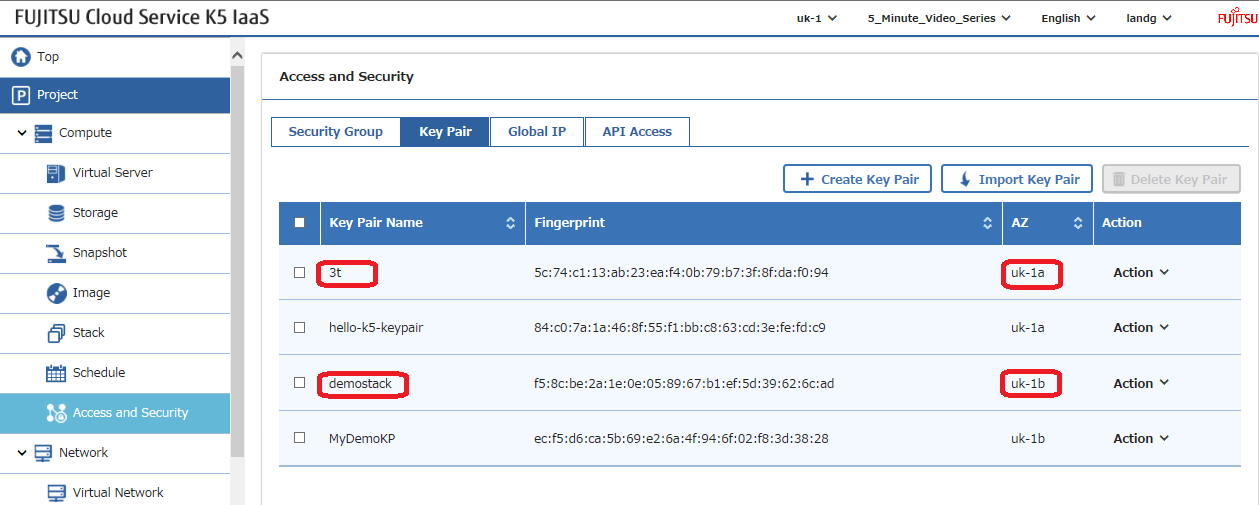This screenshot has width=1259, height=505.
Task: Click key pair name 3t
Action: 335,273
